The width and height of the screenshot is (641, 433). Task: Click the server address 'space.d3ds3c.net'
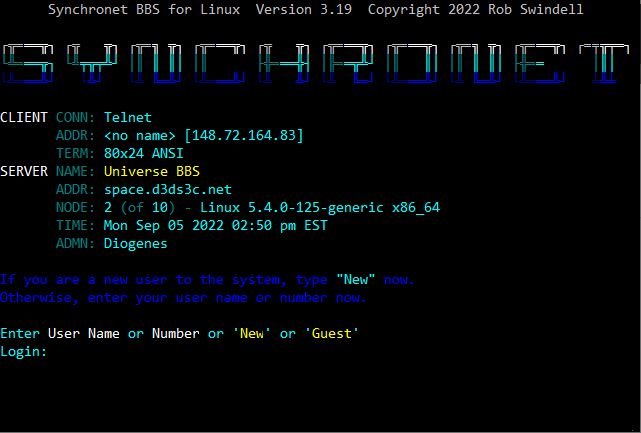(x=168, y=190)
